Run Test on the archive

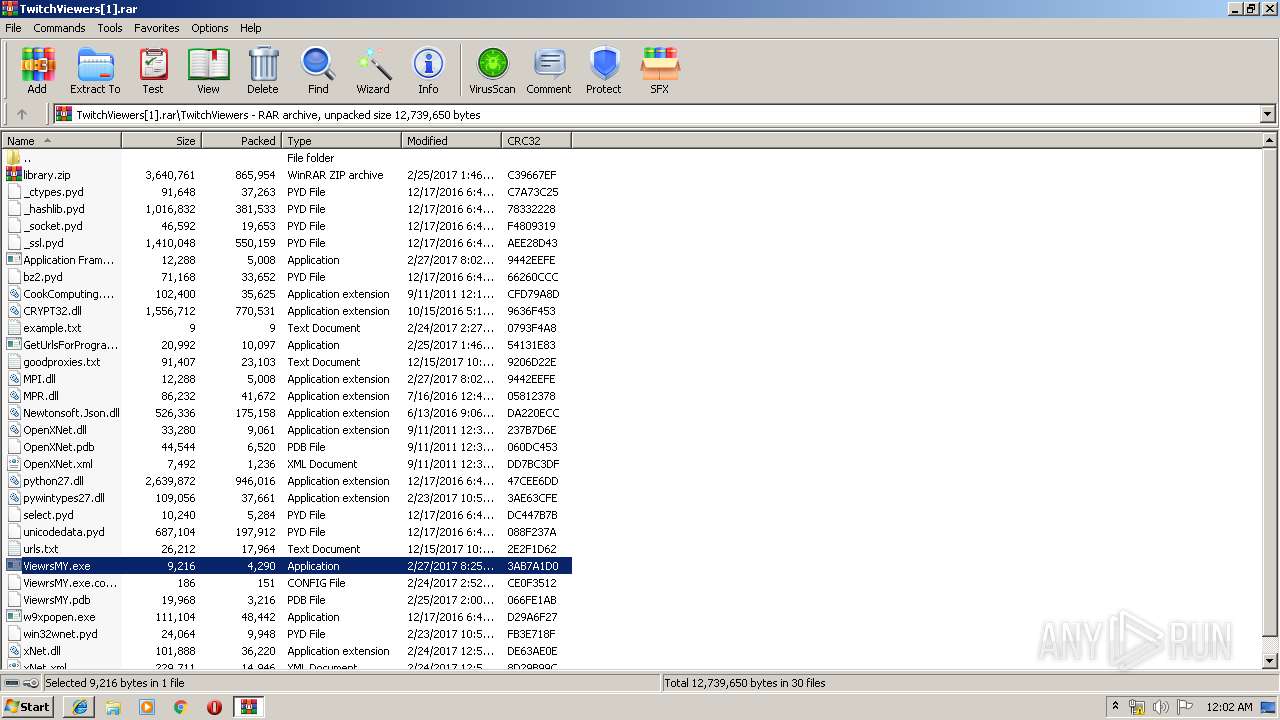(x=152, y=71)
